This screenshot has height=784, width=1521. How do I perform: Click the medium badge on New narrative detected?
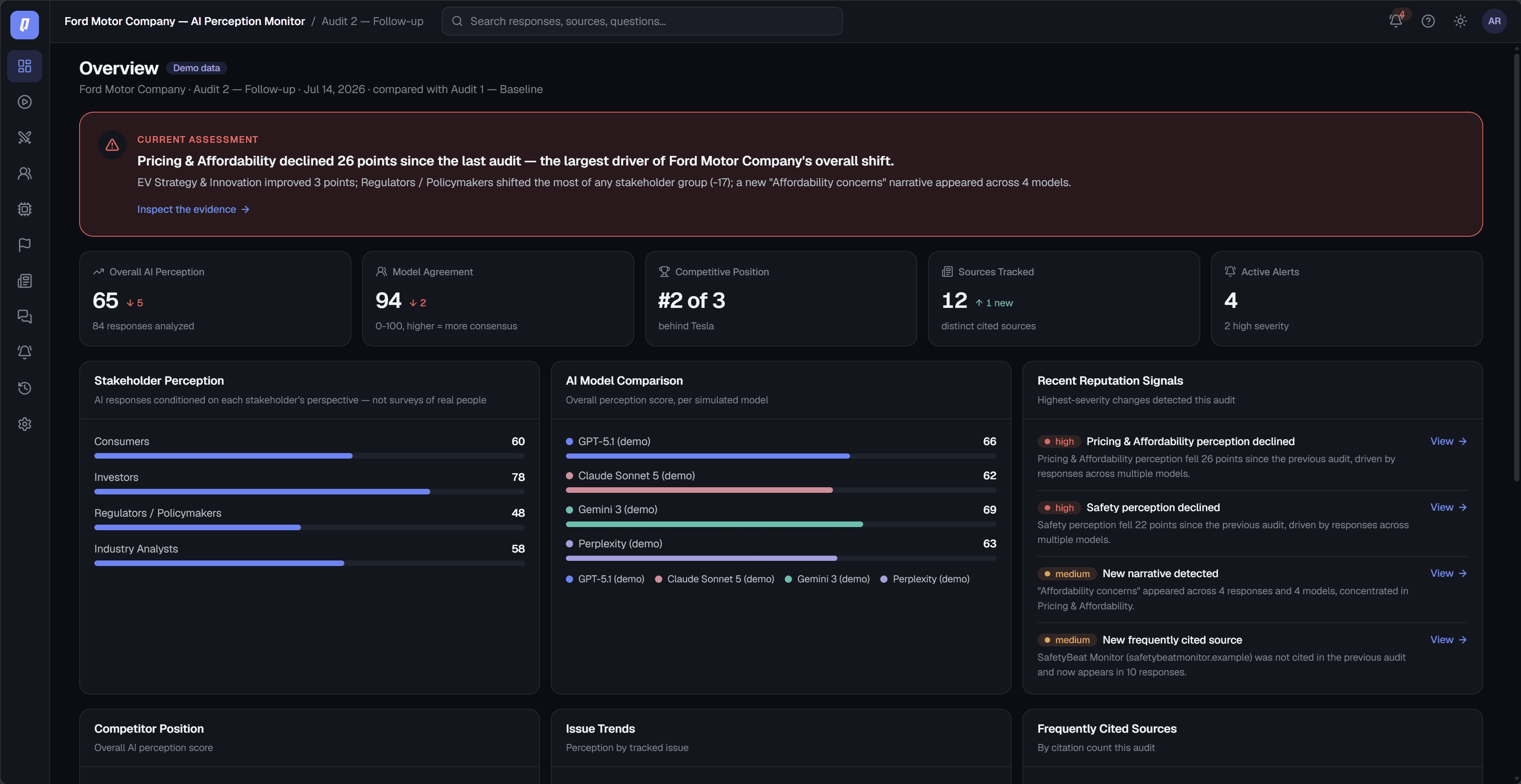[1067, 574]
